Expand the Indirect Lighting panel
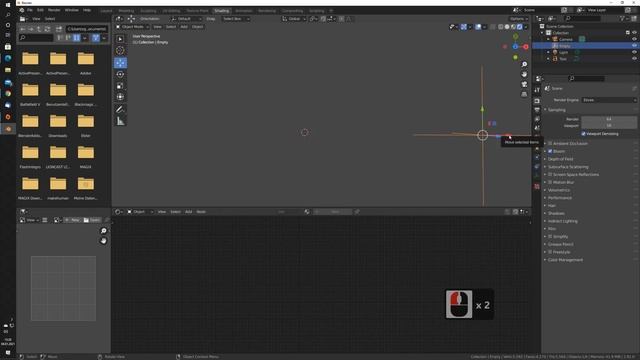 [562, 221]
